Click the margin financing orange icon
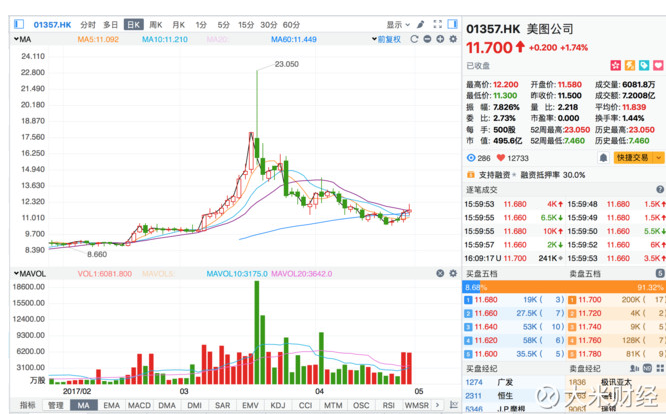Image resolution: width=666 pixels, height=418 pixels. [471, 175]
